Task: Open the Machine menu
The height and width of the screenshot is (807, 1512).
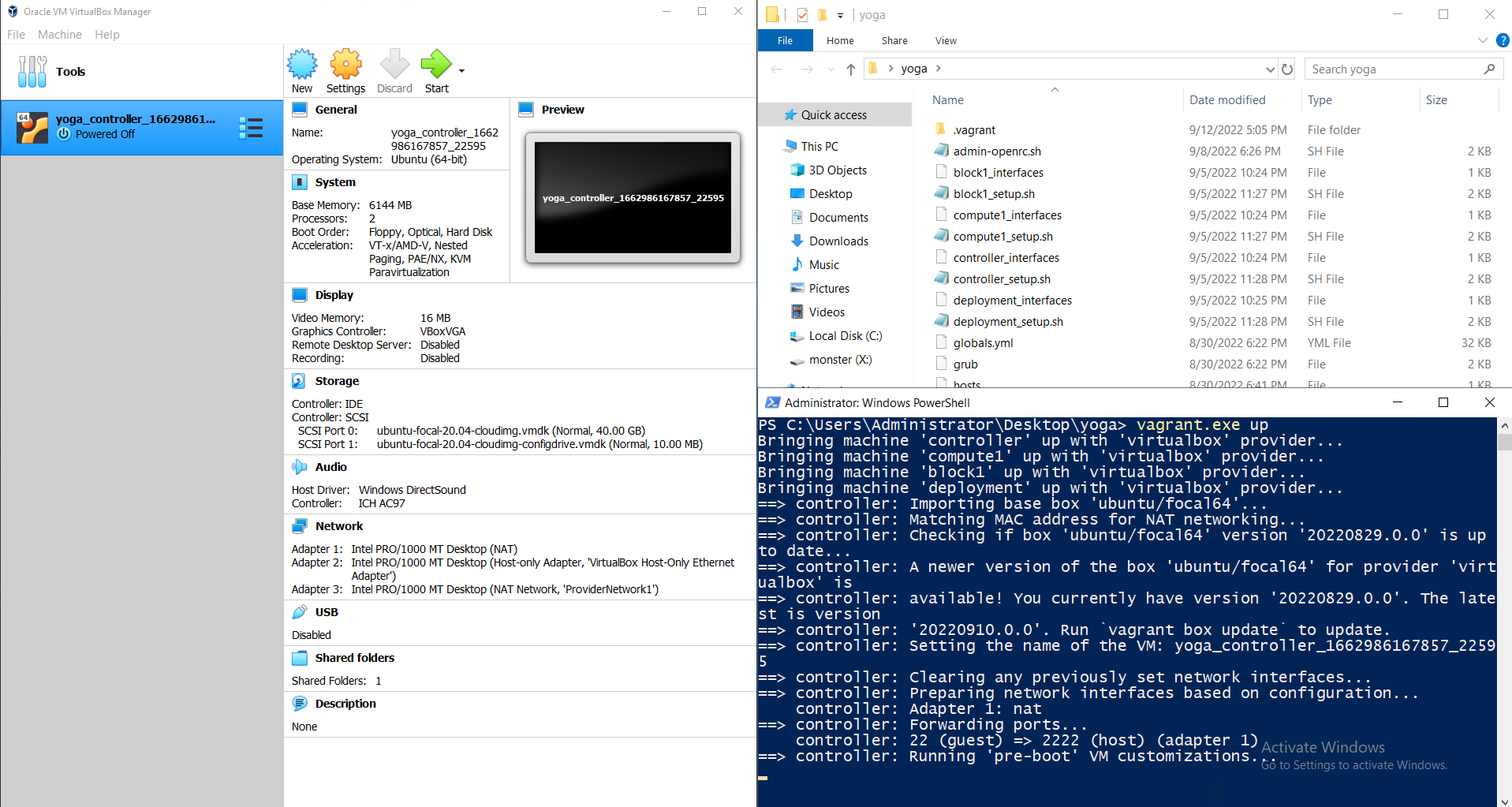Action: pos(60,35)
